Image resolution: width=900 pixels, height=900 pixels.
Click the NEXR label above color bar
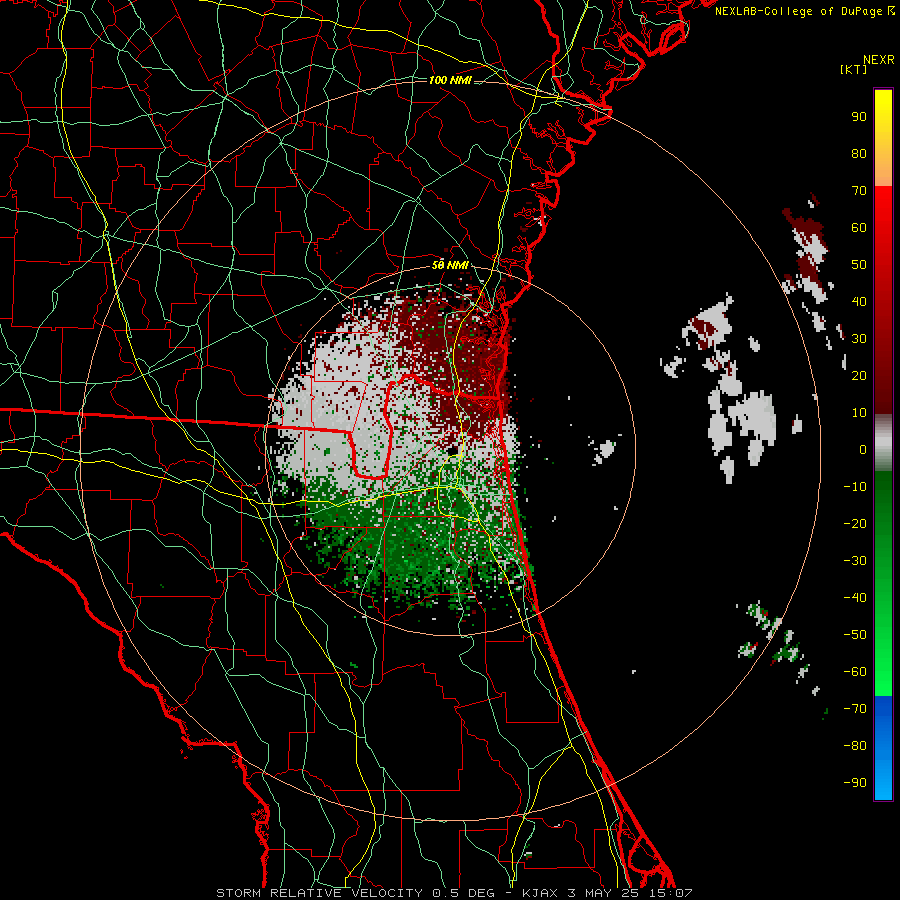[879, 60]
